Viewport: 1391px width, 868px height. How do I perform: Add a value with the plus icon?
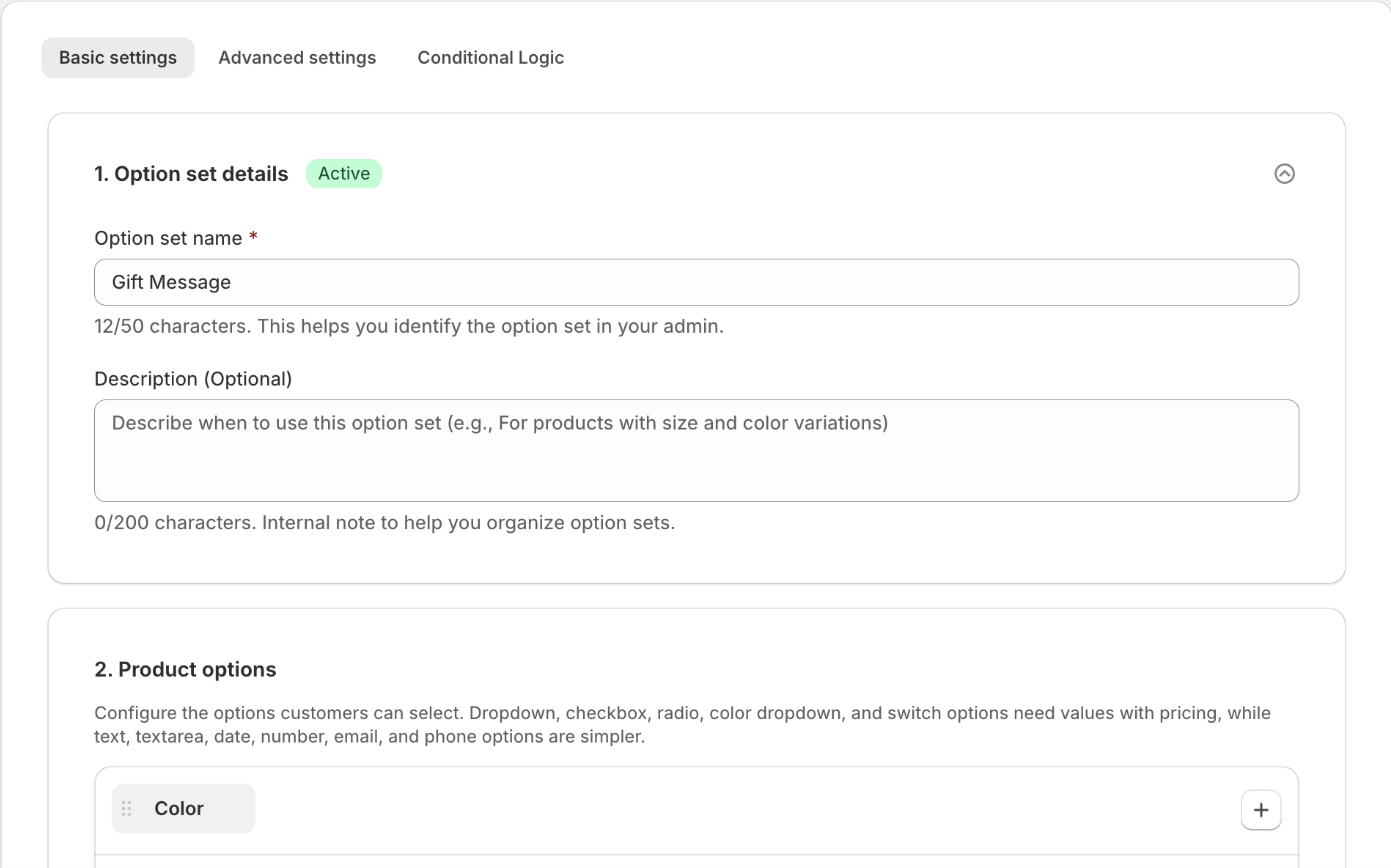point(1261,810)
